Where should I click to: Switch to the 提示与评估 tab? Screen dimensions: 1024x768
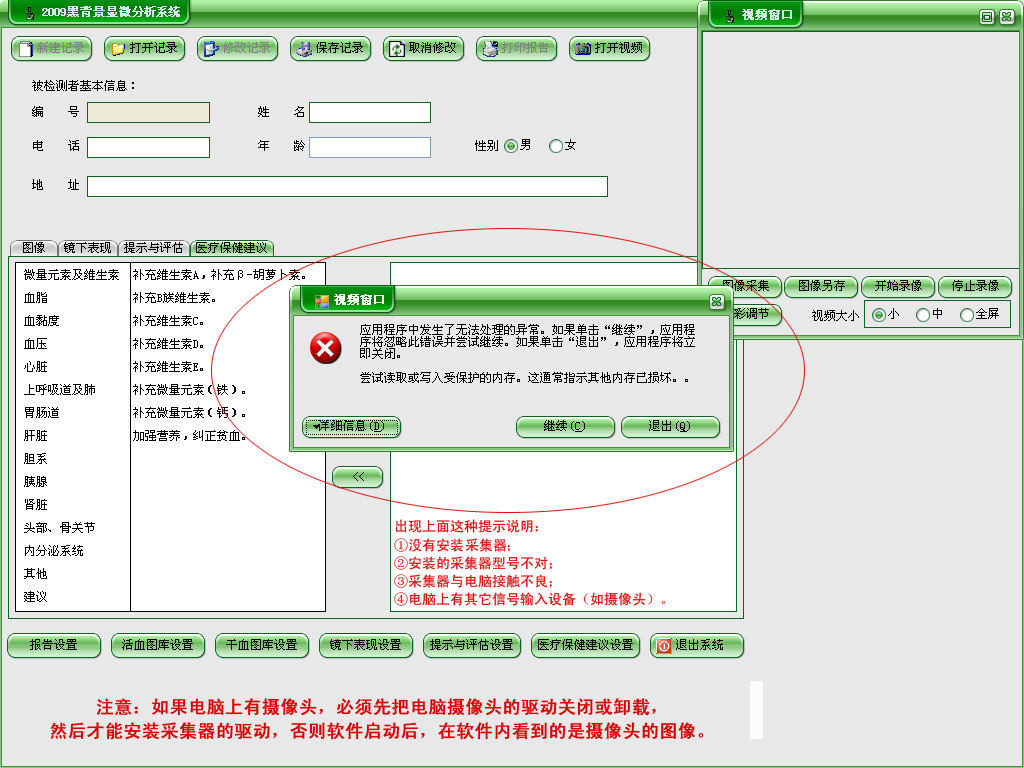pyautogui.click(x=153, y=248)
